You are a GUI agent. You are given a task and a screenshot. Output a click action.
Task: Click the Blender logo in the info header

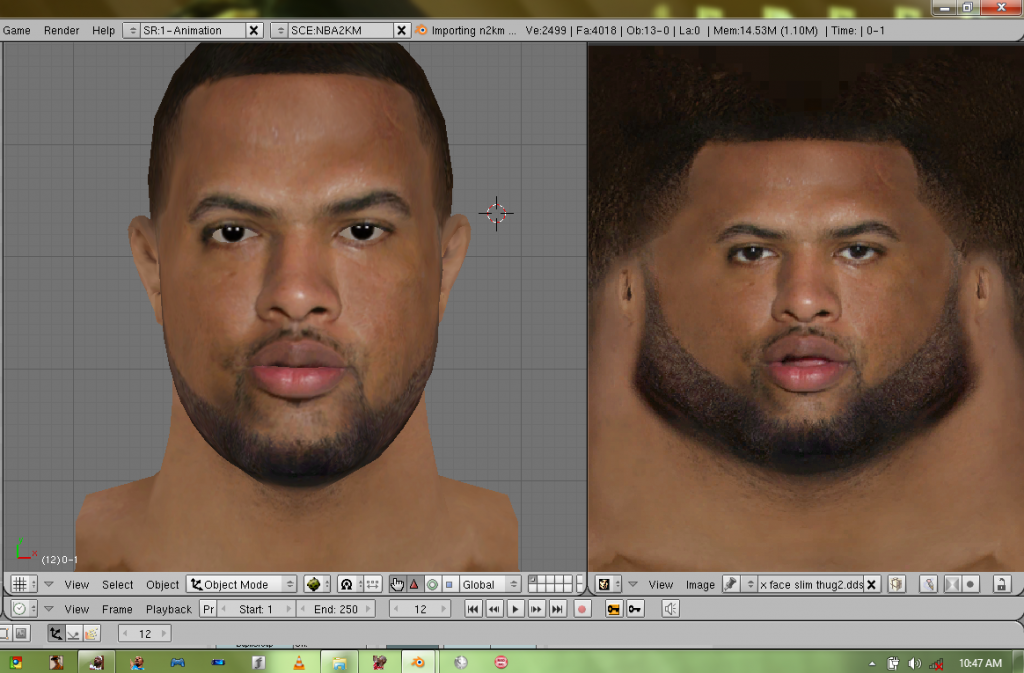click(421, 30)
